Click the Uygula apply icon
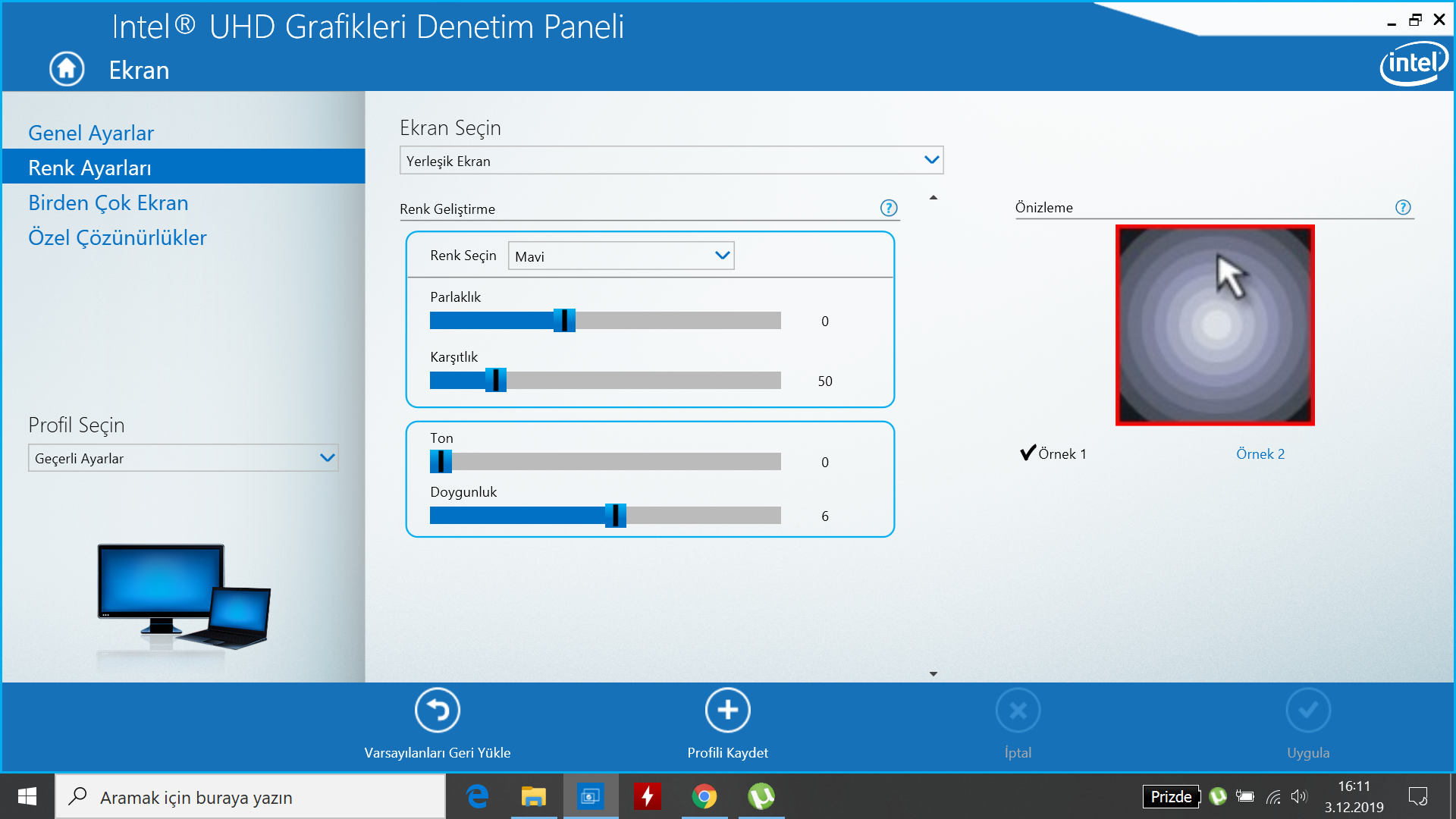This screenshot has width=1456, height=819. pyautogui.click(x=1309, y=711)
